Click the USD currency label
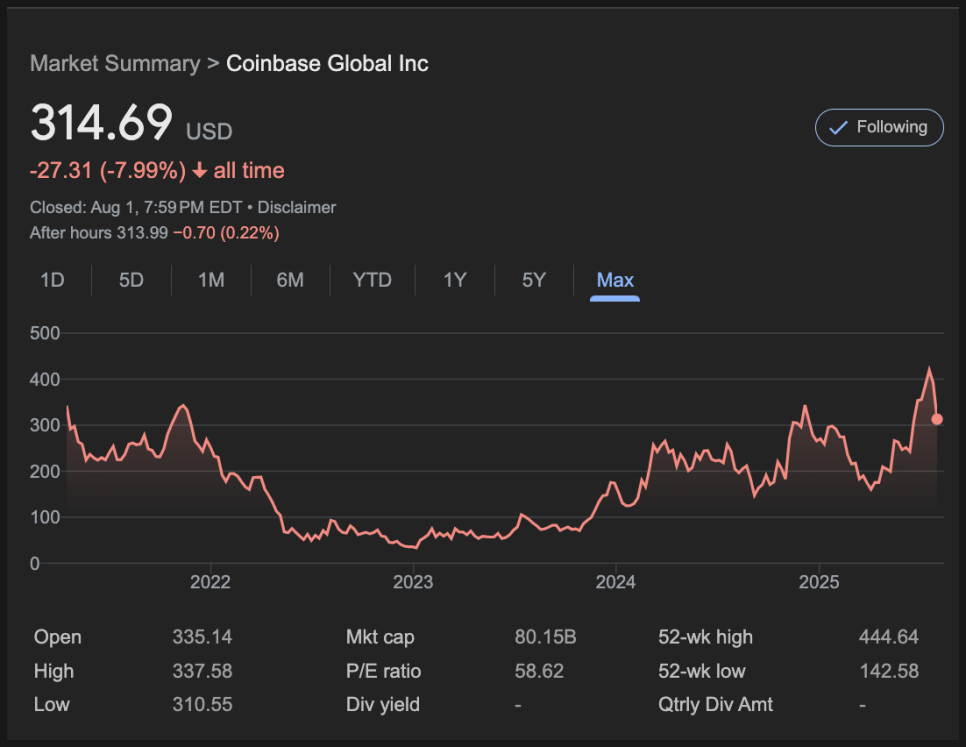 point(209,132)
